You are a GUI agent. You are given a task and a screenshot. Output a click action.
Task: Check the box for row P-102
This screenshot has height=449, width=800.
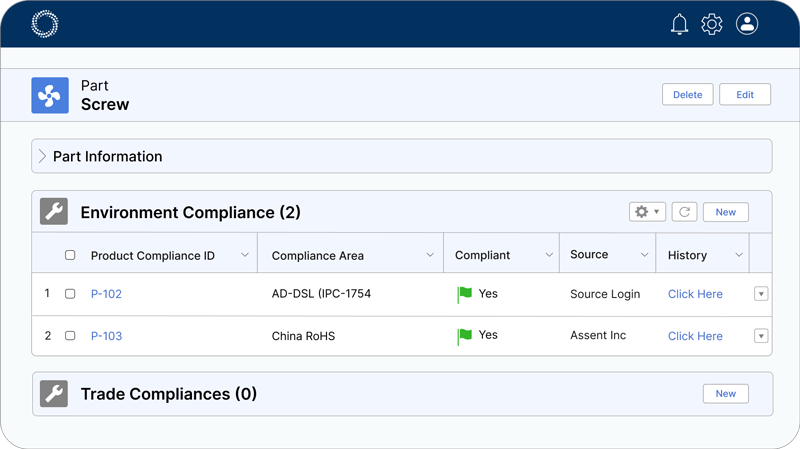click(x=70, y=294)
